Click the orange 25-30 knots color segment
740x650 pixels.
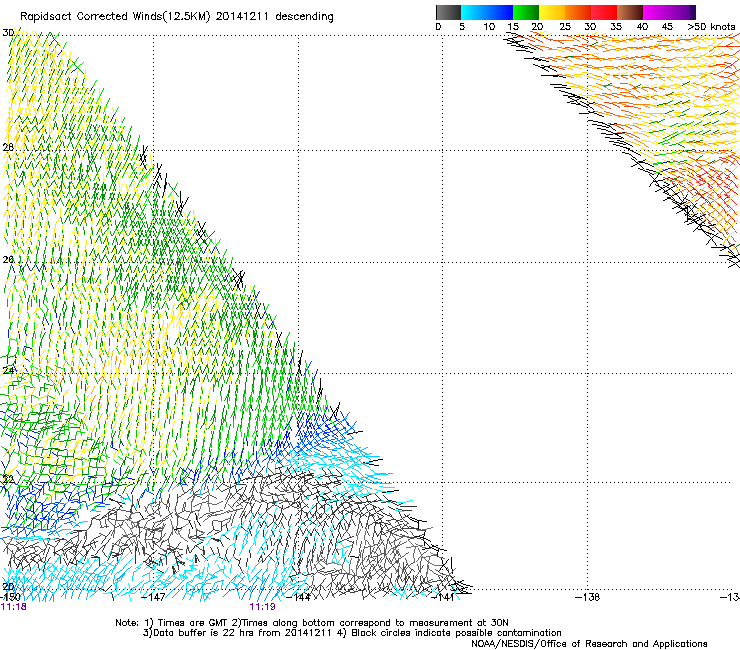click(578, 12)
